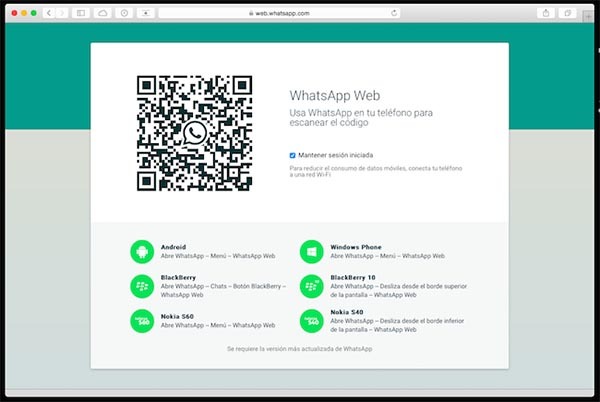The image size is (600, 402).
Task: Open Safari sidebar from toolbar
Action: (80, 13)
